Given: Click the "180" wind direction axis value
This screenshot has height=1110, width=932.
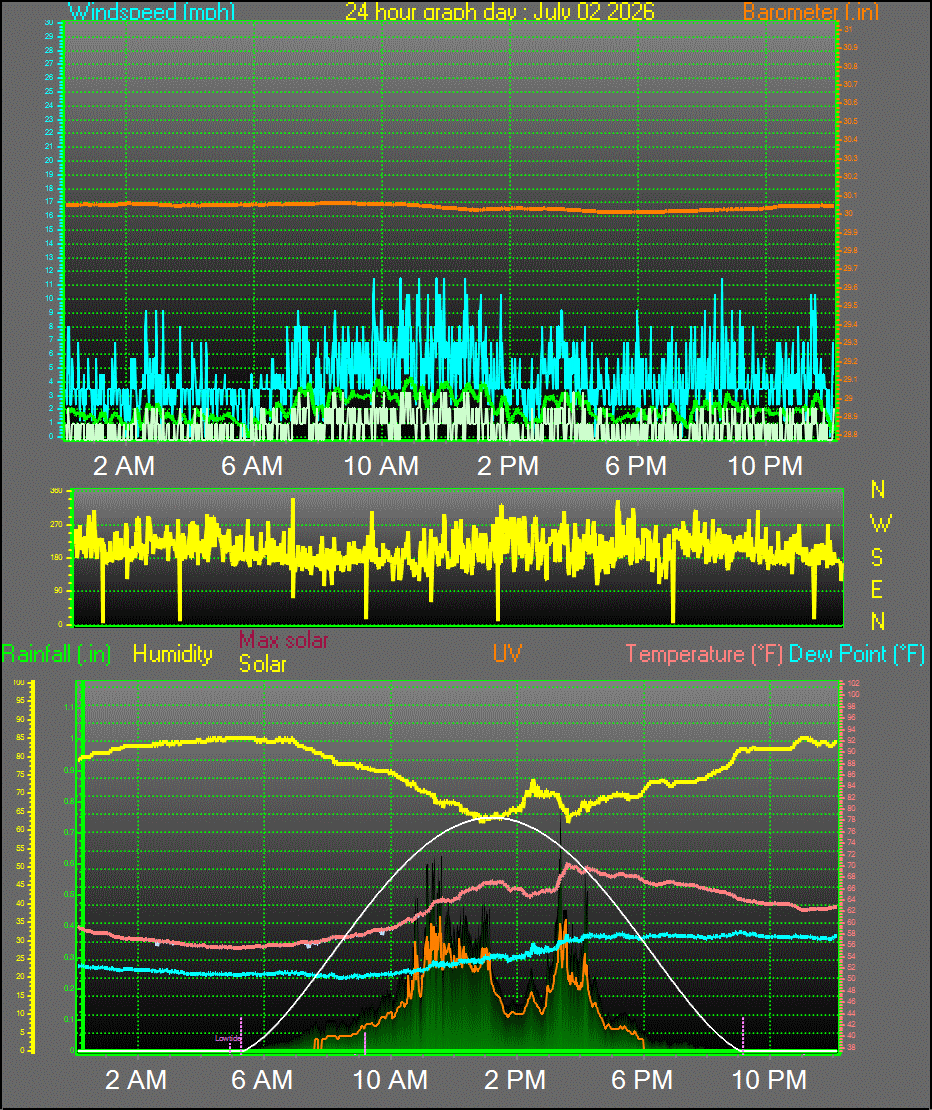Looking at the screenshot, I should click(x=57, y=558).
